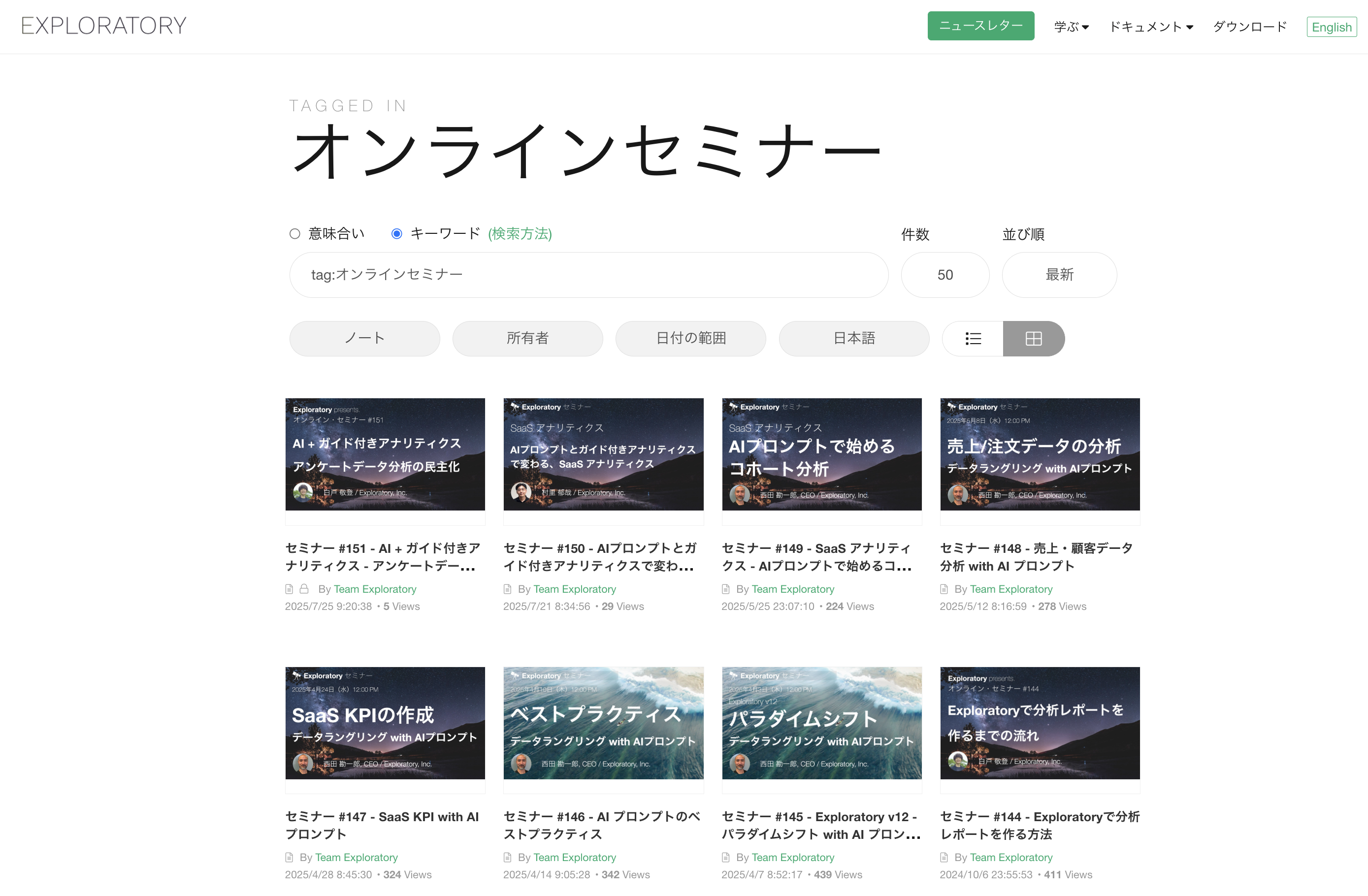The height and width of the screenshot is (896, 1368).
Task: Click note document icon under セミナー #145
Action: pyautogui.click(x=726, y=858)
